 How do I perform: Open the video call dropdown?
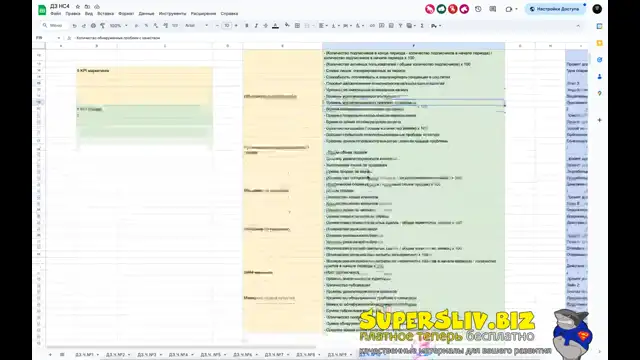coord(516,9)
